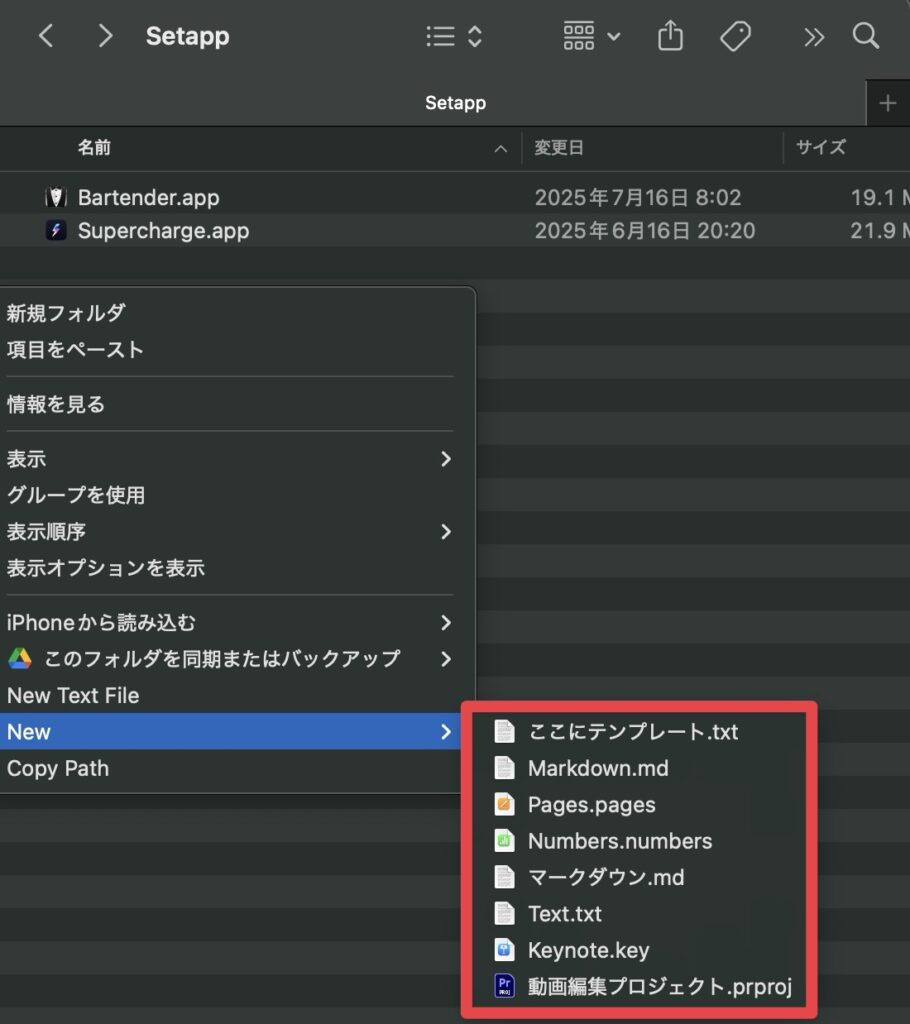Open Finder search with the magnifier icon
This screenshot has height=1024, width=910.
(x=866, y=36)
